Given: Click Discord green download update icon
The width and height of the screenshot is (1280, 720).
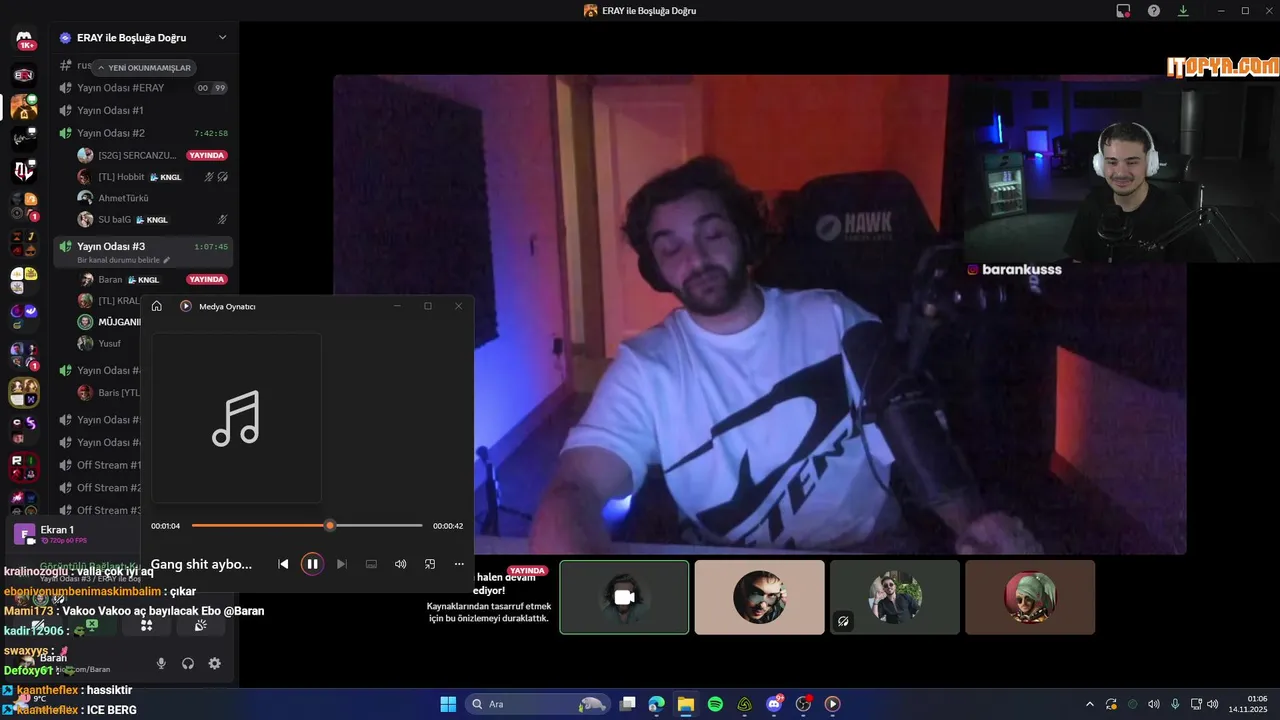Looking at the screenshot, I should 1183,10.
